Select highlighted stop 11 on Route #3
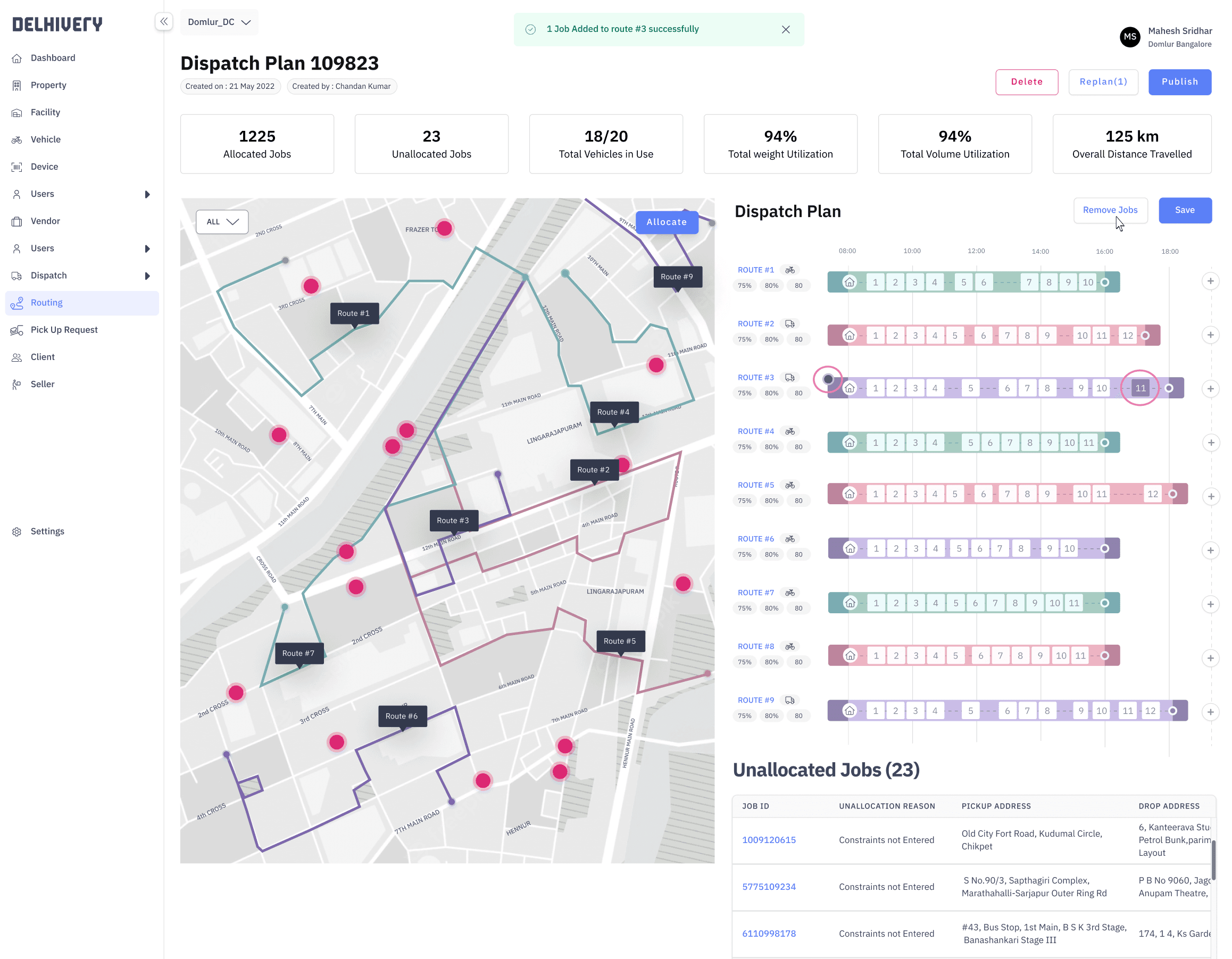The width and height of the screenshot is (1232, 959). pos(1140,388)
